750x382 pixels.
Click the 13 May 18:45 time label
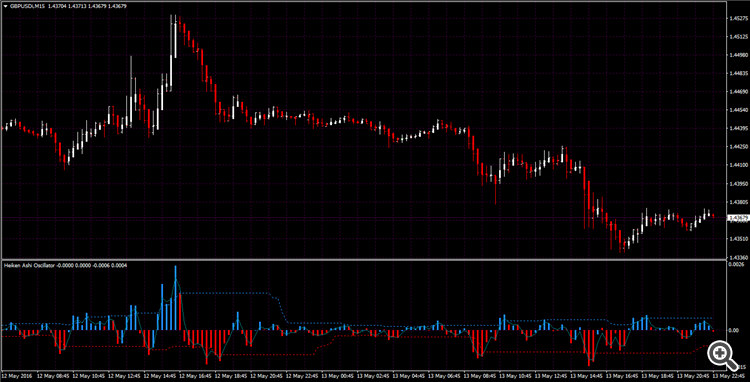(x=657, y=376)
